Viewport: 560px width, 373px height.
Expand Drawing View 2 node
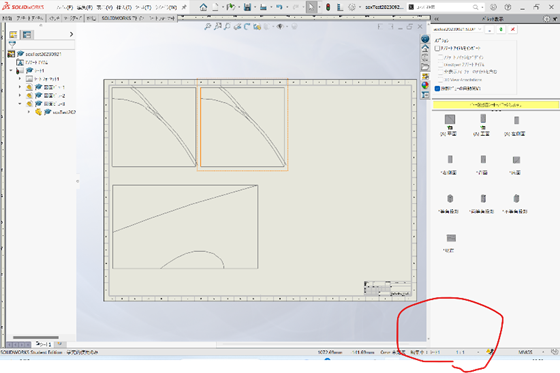point(20,96)
